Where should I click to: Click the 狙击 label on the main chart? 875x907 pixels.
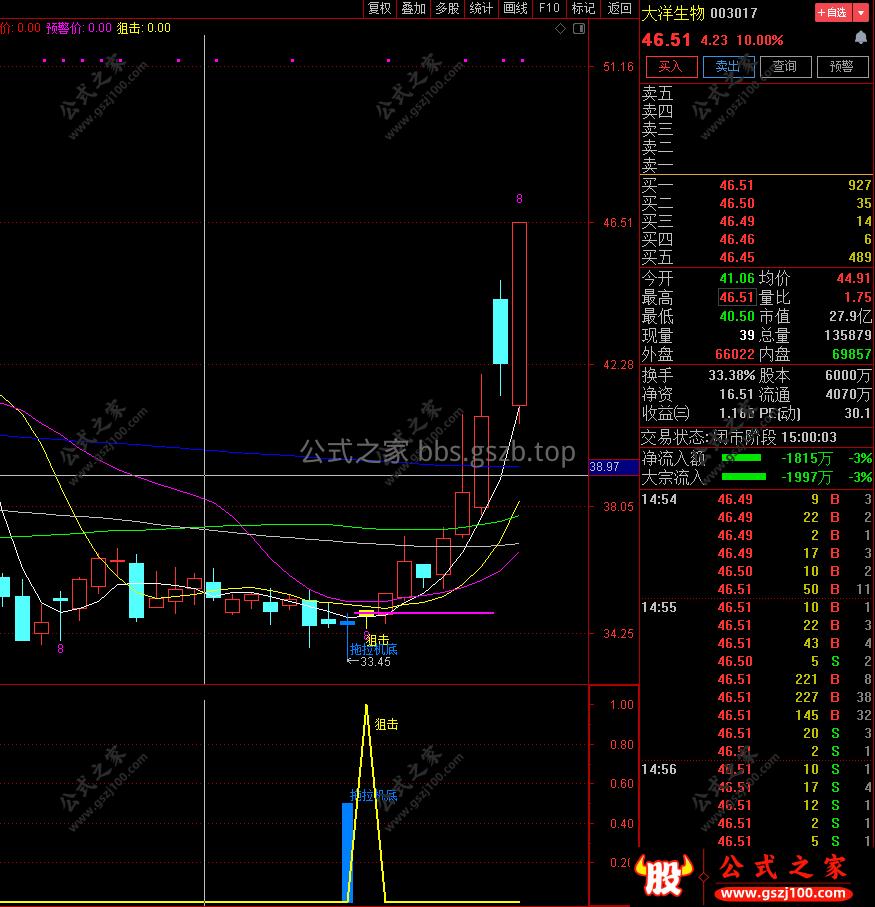[x=378, y=640]
